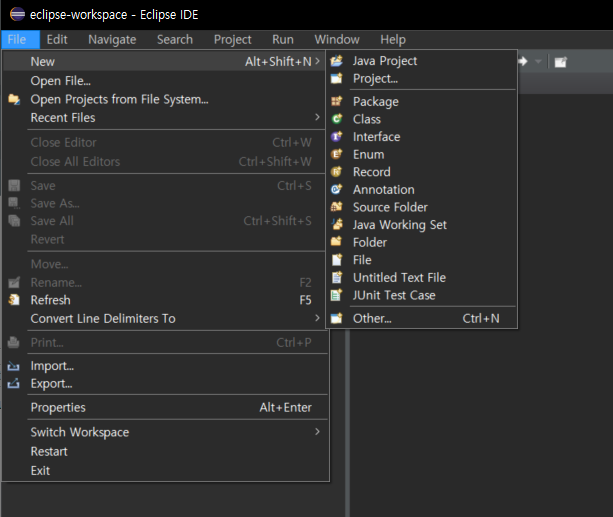Choose Open File... from File menu
The width and height of the screenshot is (613, 517).
tap(164, 81)
